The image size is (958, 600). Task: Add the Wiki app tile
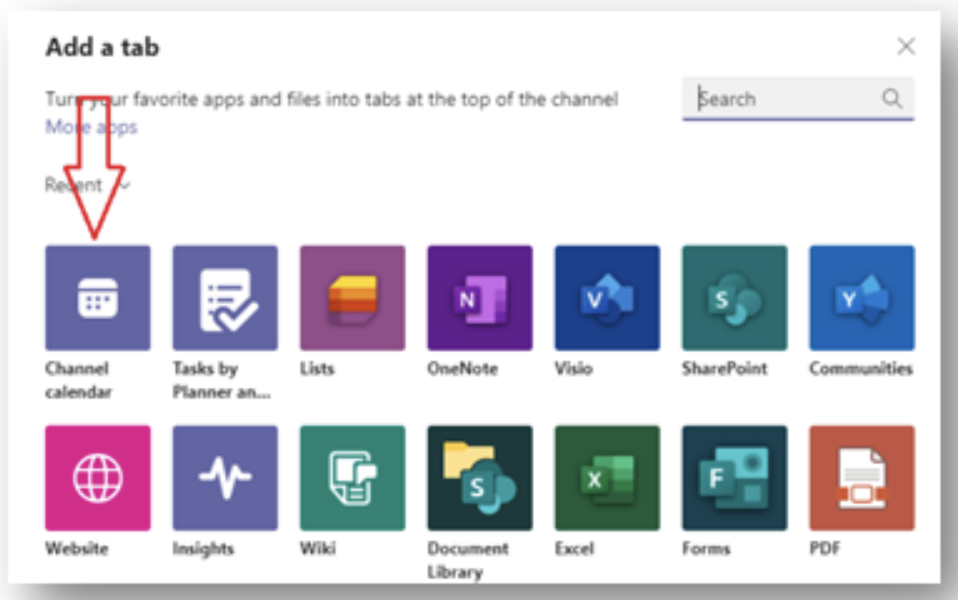(353, 478)
